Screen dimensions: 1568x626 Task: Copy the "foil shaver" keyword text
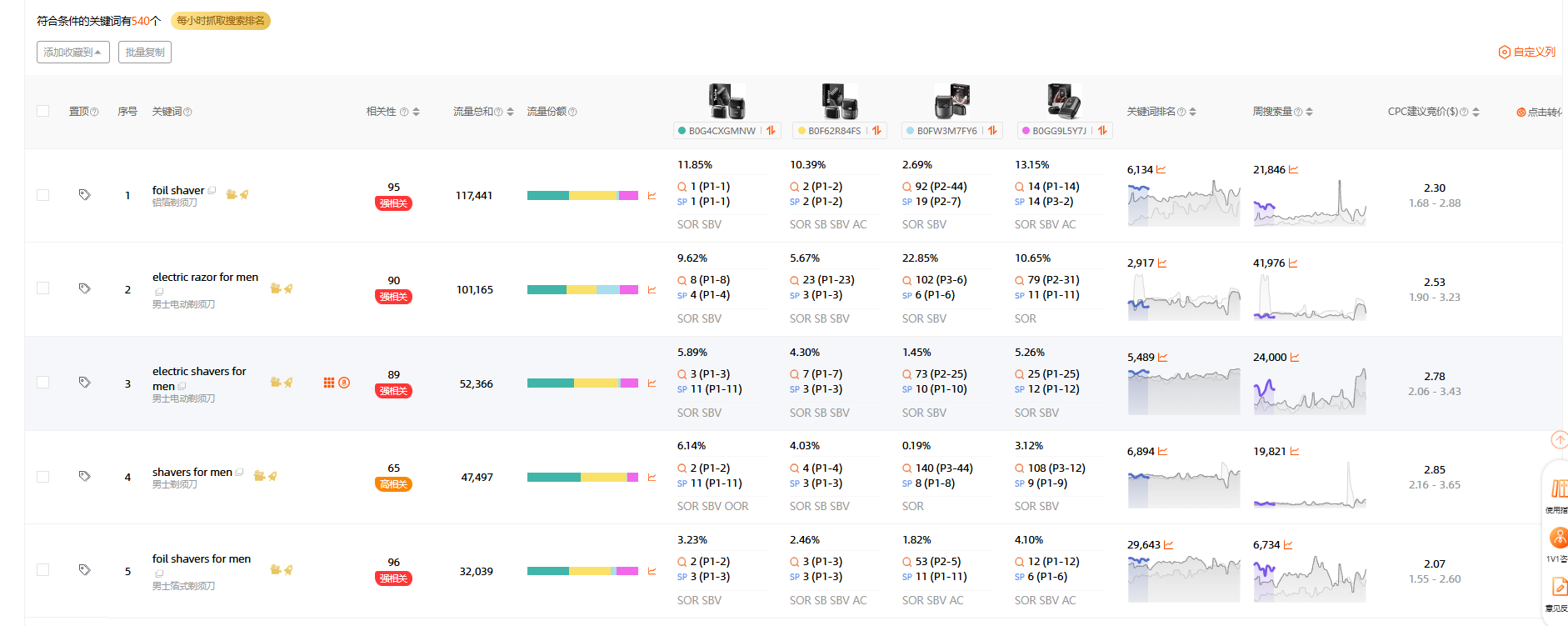[x=212, y=191]
